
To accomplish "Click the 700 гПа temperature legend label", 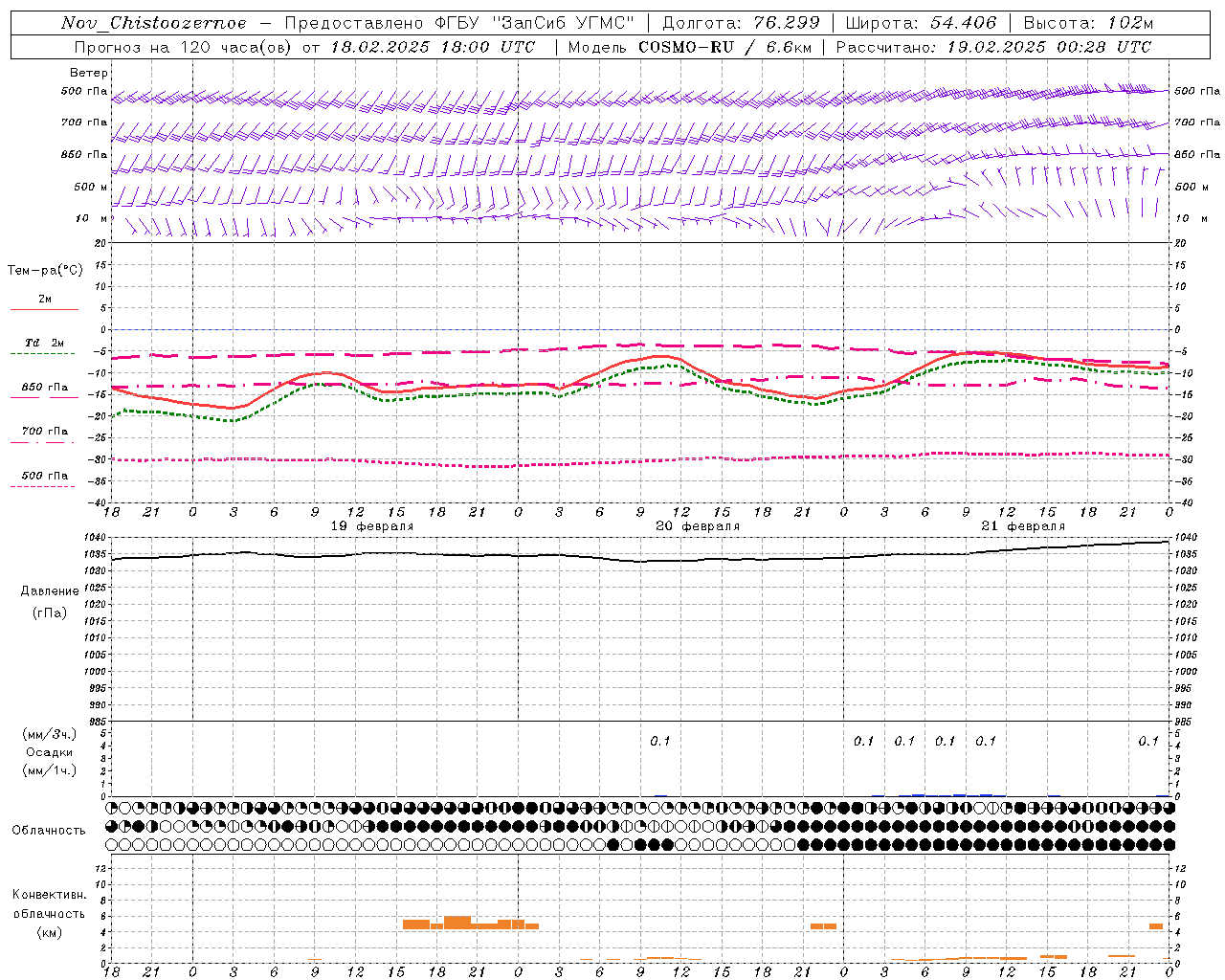I will 45,432.
